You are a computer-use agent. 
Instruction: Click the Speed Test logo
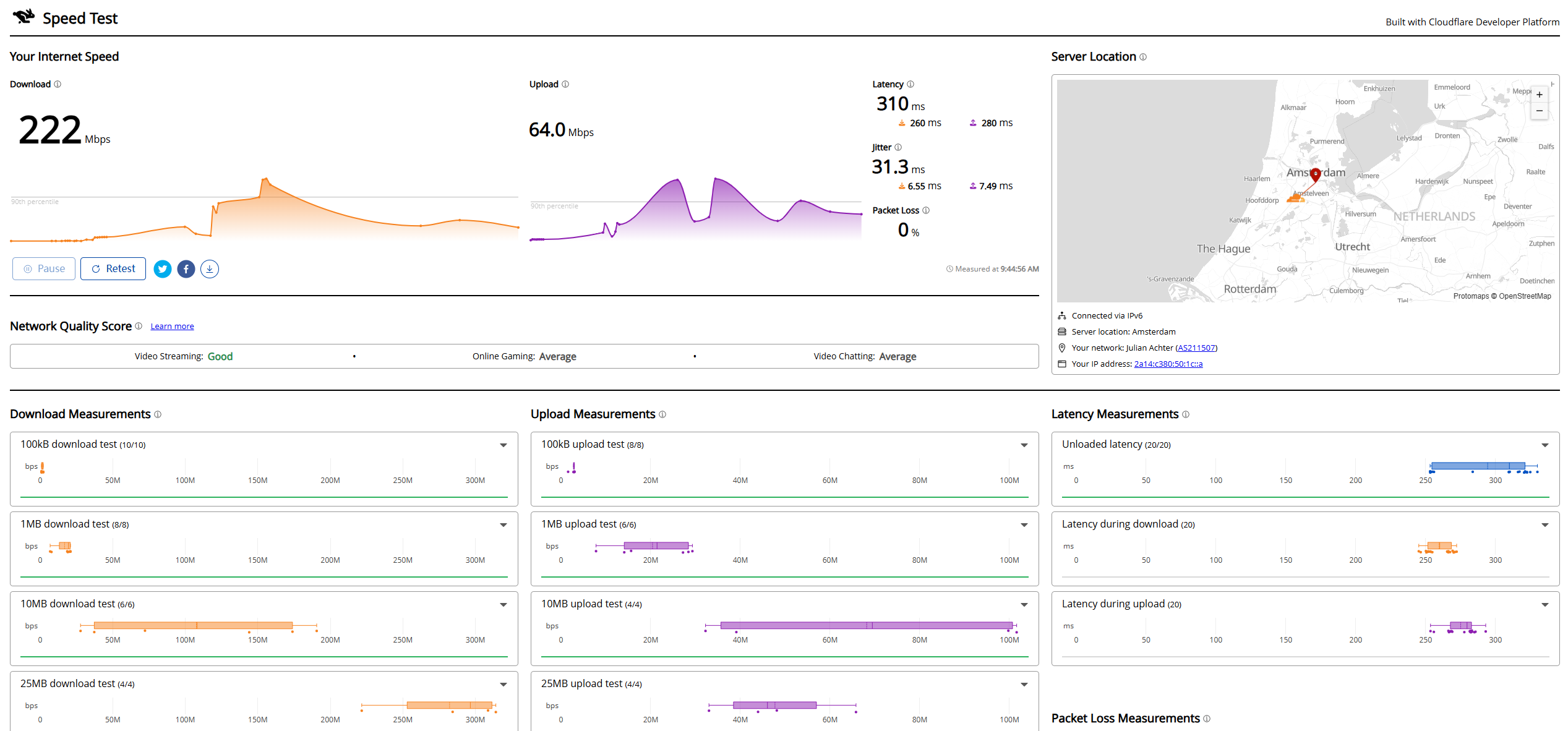coord(65,18)
